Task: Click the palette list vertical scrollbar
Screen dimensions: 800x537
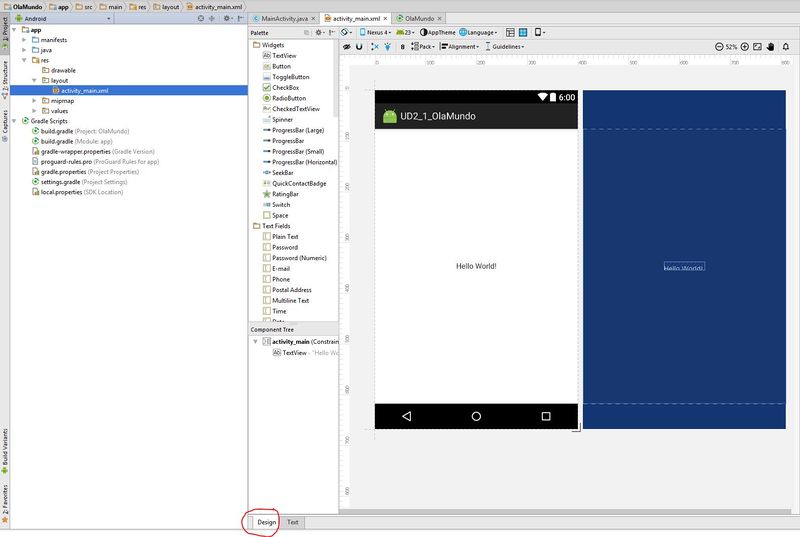Action: tap(335, 79)
